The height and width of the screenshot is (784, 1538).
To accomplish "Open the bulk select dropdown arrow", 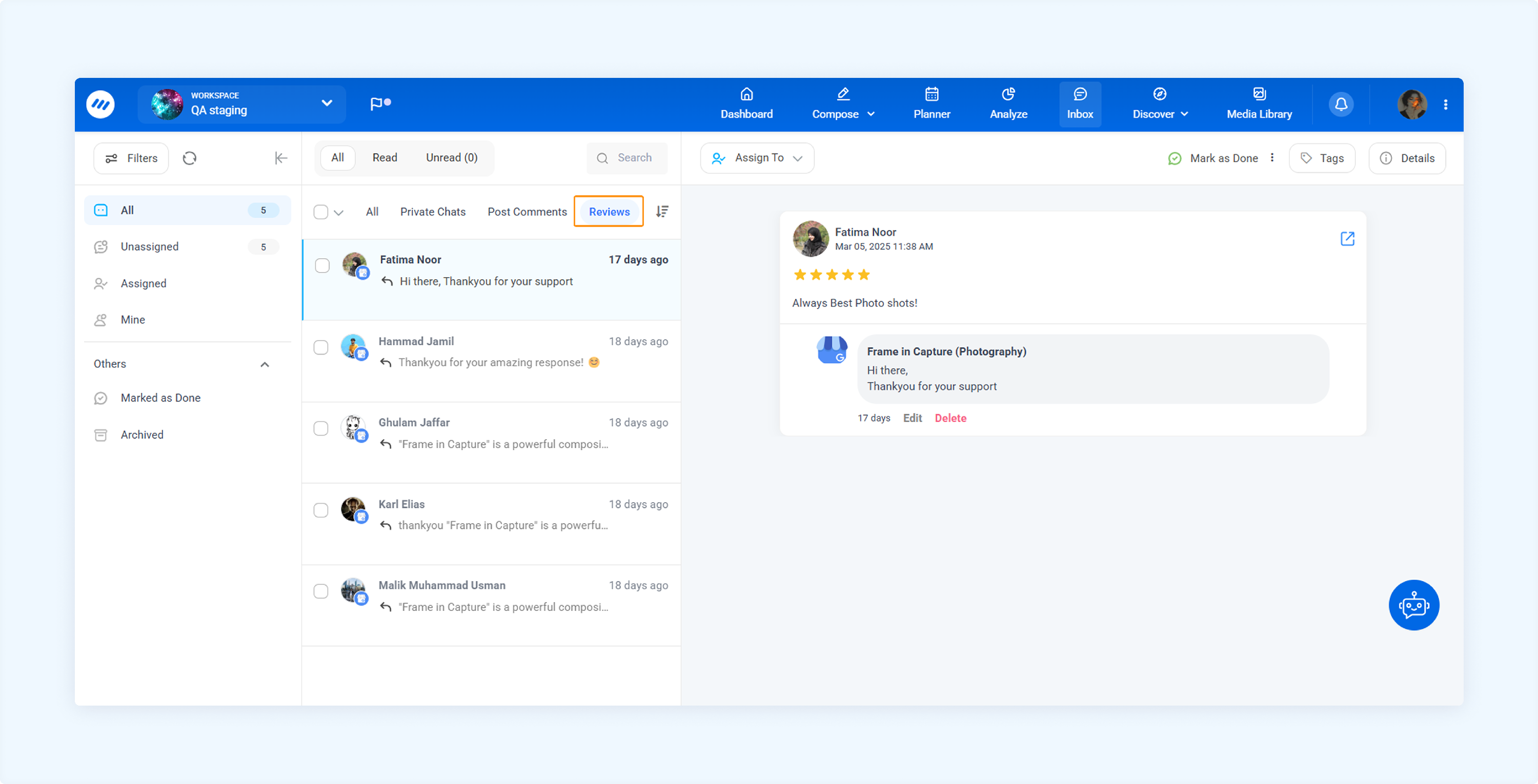I will pyautogui.click(x=338, y=213).
